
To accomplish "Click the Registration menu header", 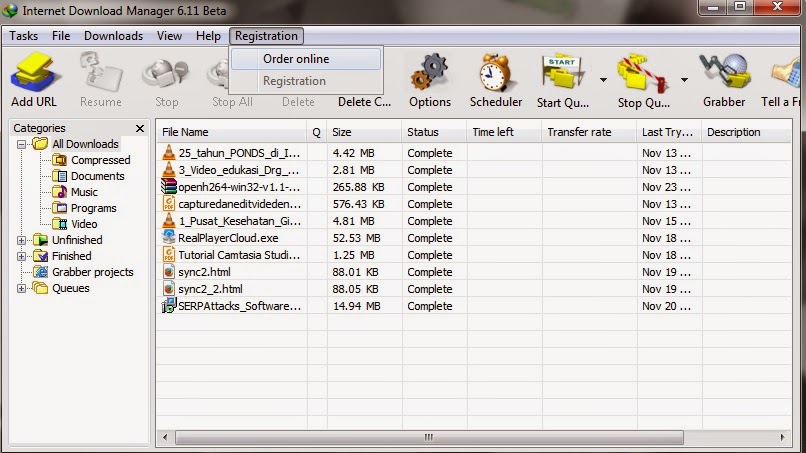I will click(x=266, y=36).
